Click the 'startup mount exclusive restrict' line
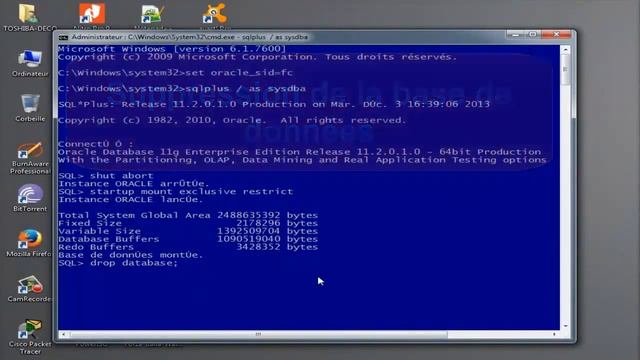 pos(176,191)
